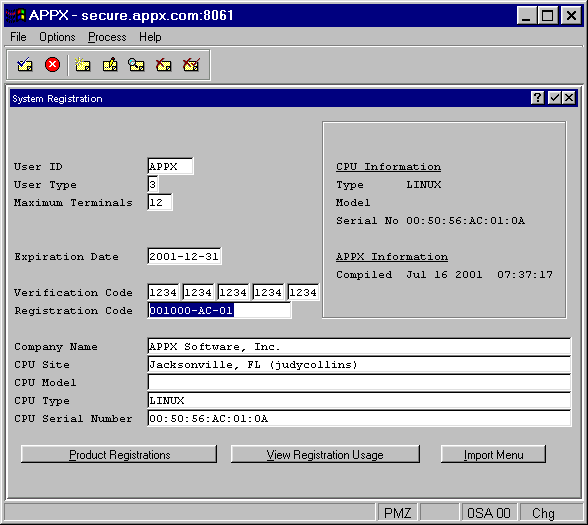Close the System Registration panel

[x=569, y=98]
